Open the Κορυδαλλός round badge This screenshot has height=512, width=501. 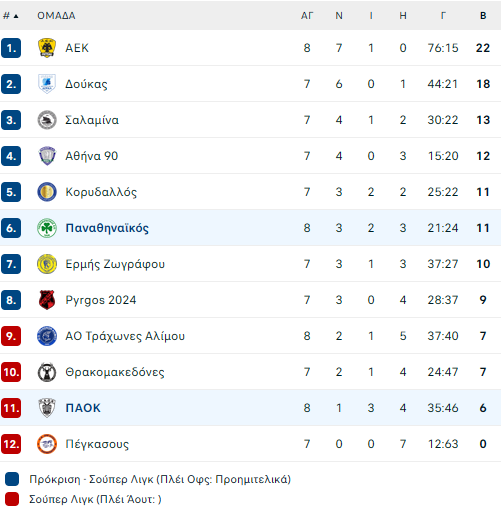(x=47, y=192)
